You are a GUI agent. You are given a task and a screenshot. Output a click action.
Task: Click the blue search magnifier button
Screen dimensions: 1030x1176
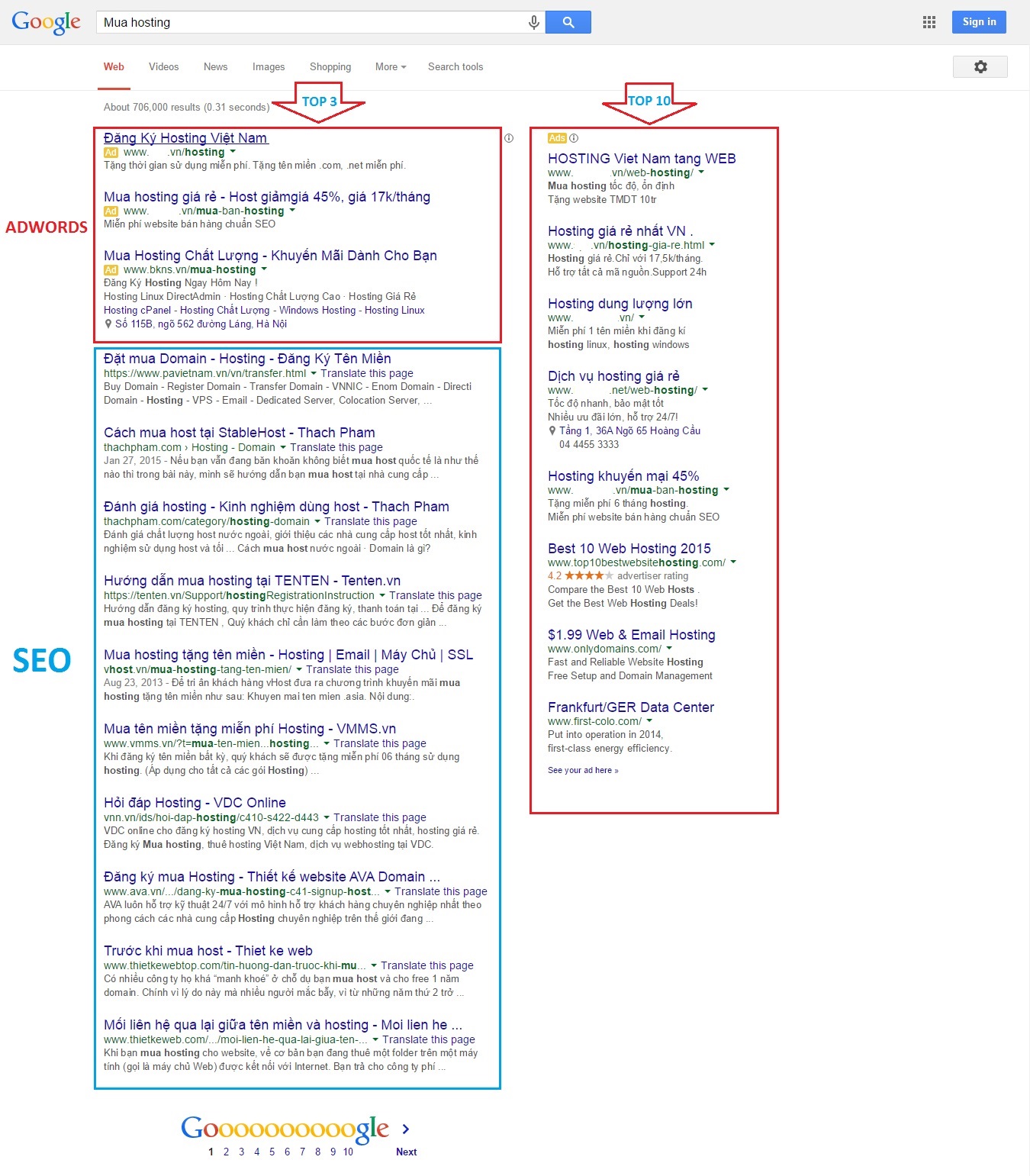pos(568,22)
